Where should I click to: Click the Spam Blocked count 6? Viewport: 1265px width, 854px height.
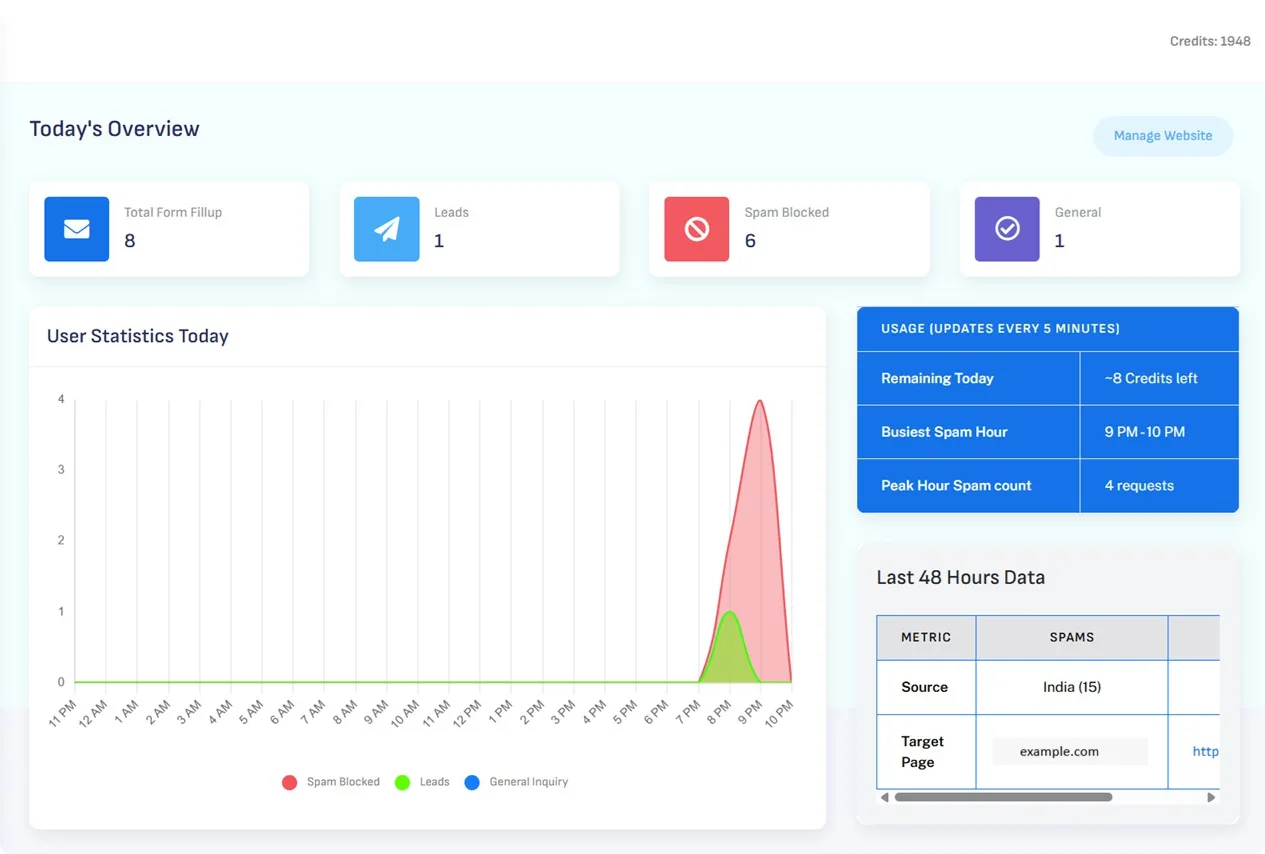coord(750,241)
